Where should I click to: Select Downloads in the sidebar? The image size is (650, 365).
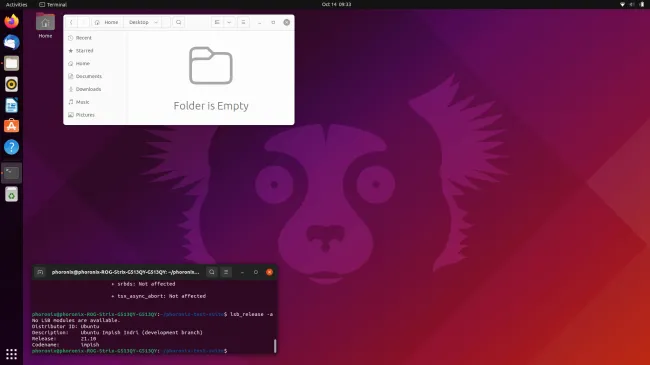pyautogui.click(x=88, y=89)
